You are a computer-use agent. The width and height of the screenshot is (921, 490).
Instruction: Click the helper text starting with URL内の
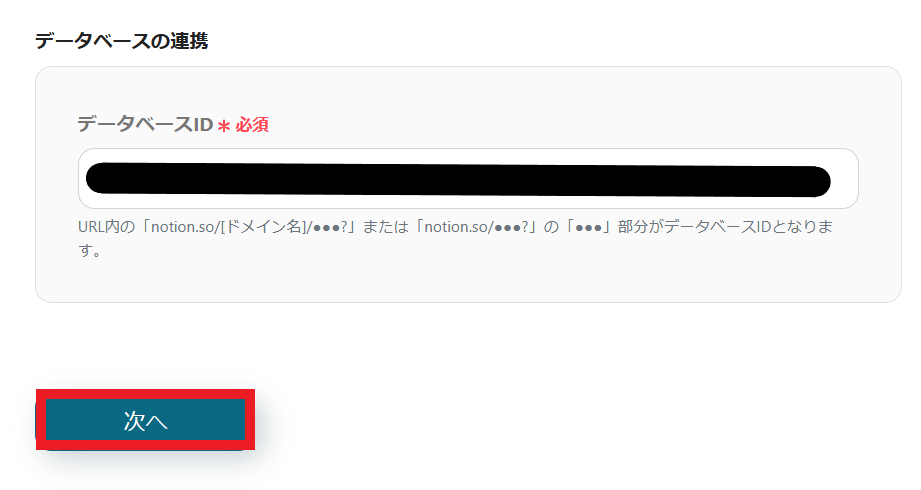(455, 239)
